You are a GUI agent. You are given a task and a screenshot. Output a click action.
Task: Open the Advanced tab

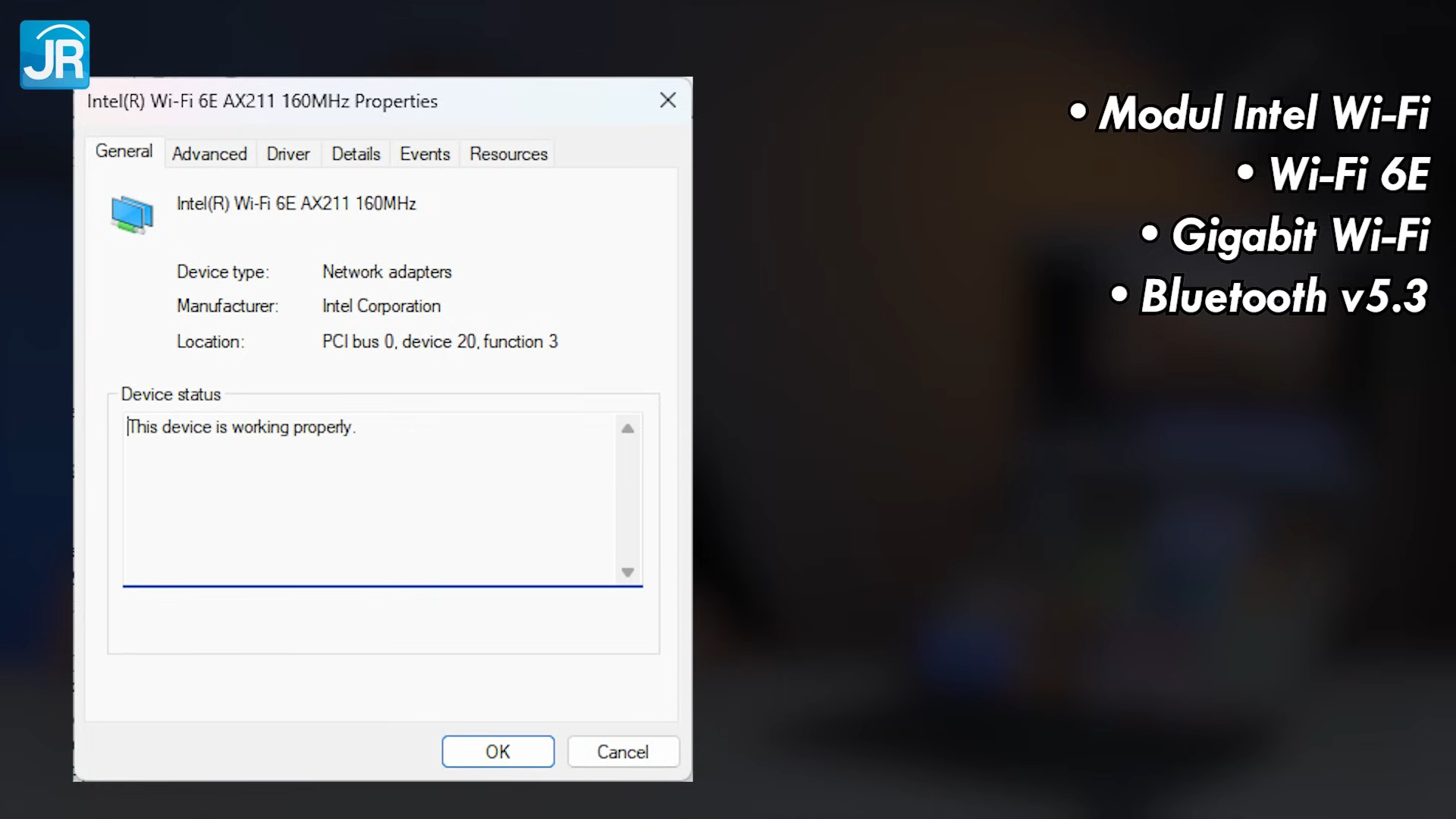point(209,154)
